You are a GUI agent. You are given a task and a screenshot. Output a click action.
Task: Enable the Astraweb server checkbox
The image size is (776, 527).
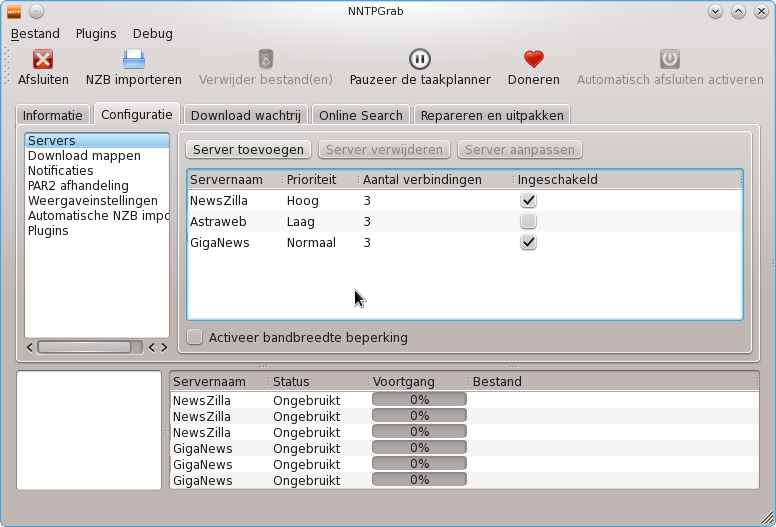tap(528, 221)
